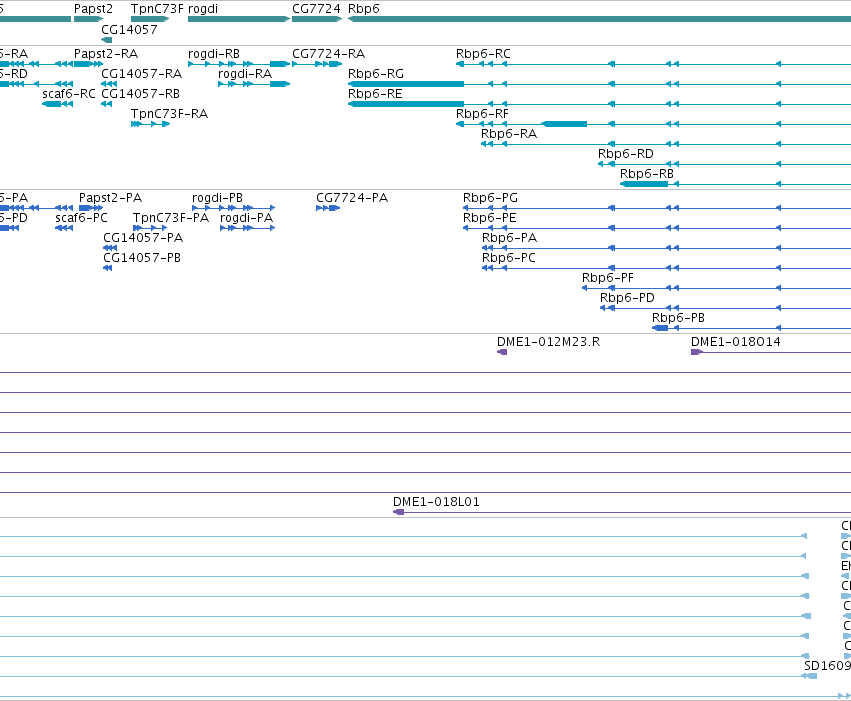
Task: Select BAC clone DME1-012M23.R label
Action: tap(549, 342)
